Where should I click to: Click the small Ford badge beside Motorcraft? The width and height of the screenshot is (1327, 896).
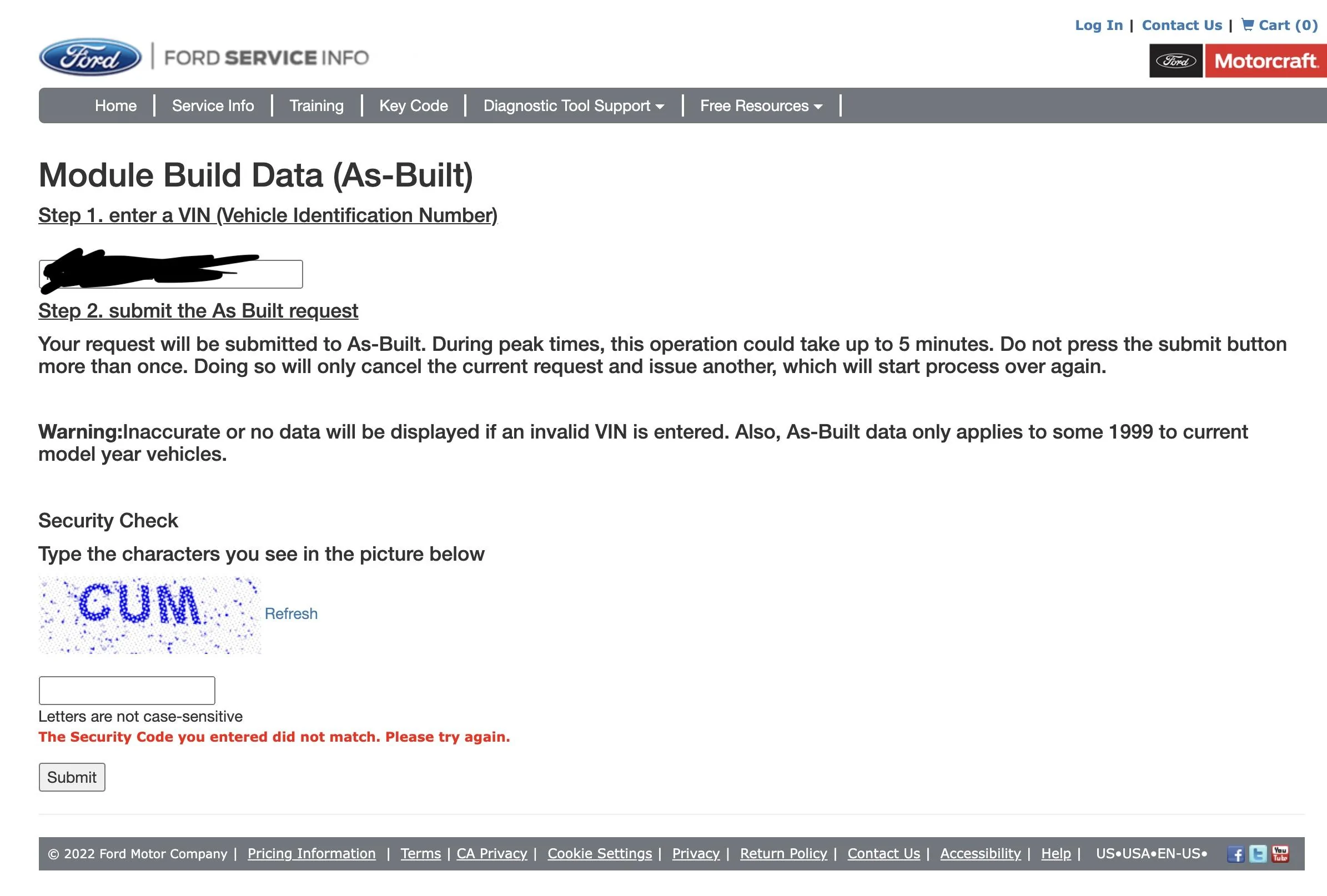coord(1175,61)
